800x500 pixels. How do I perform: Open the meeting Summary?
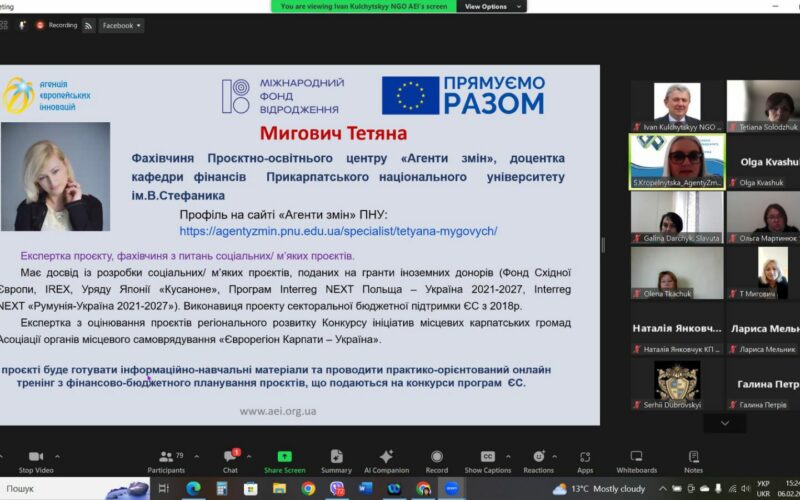pyautogui.click(x=336, y=458)
